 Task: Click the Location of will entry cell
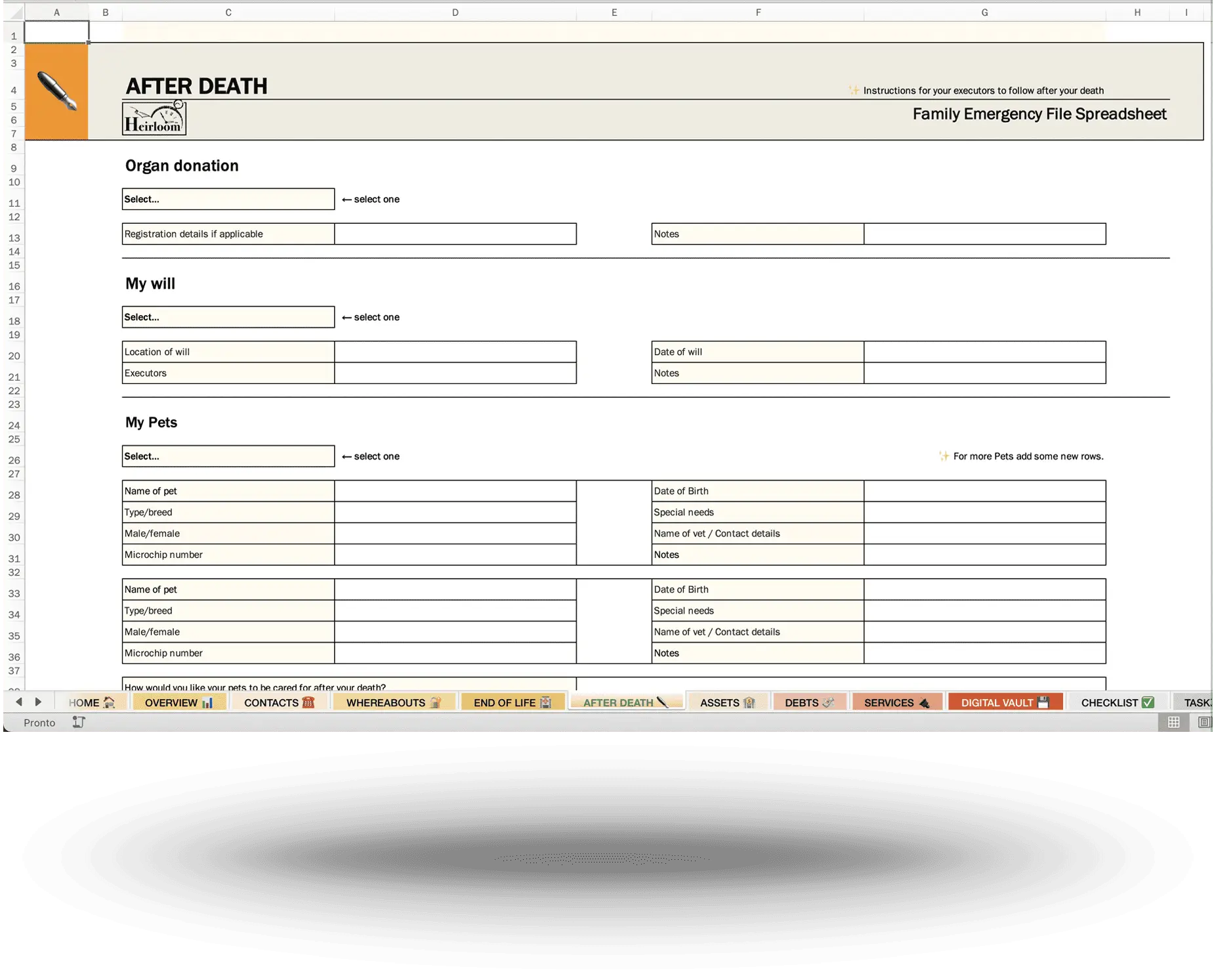455,352
